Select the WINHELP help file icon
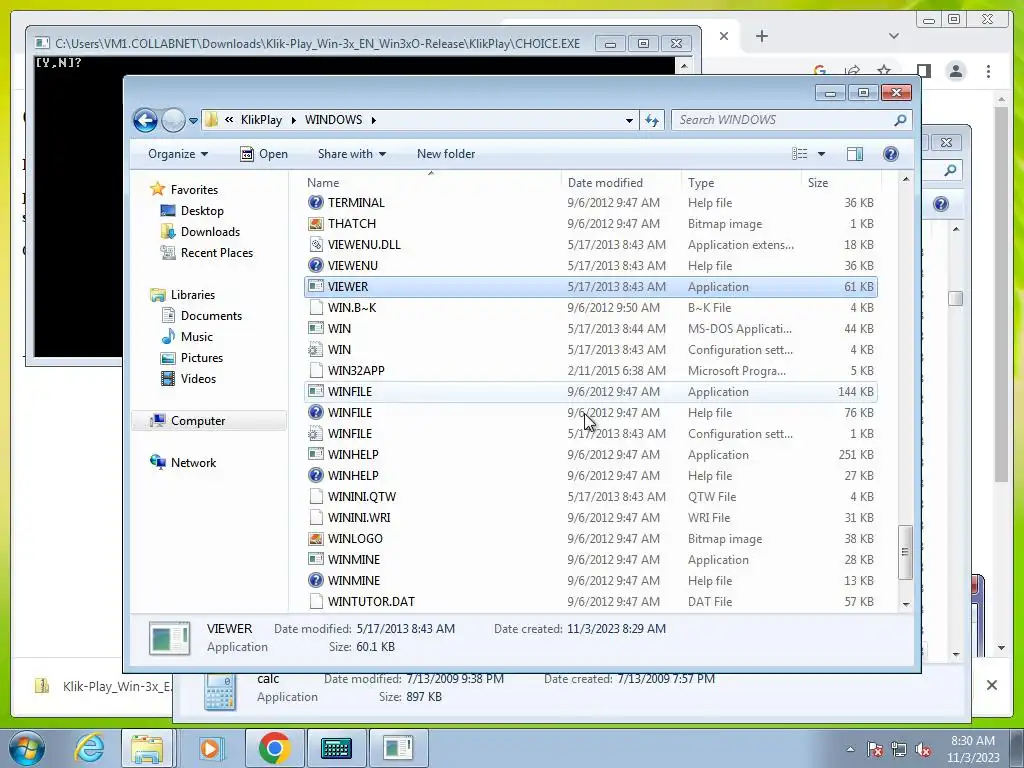 pos(315,475)
